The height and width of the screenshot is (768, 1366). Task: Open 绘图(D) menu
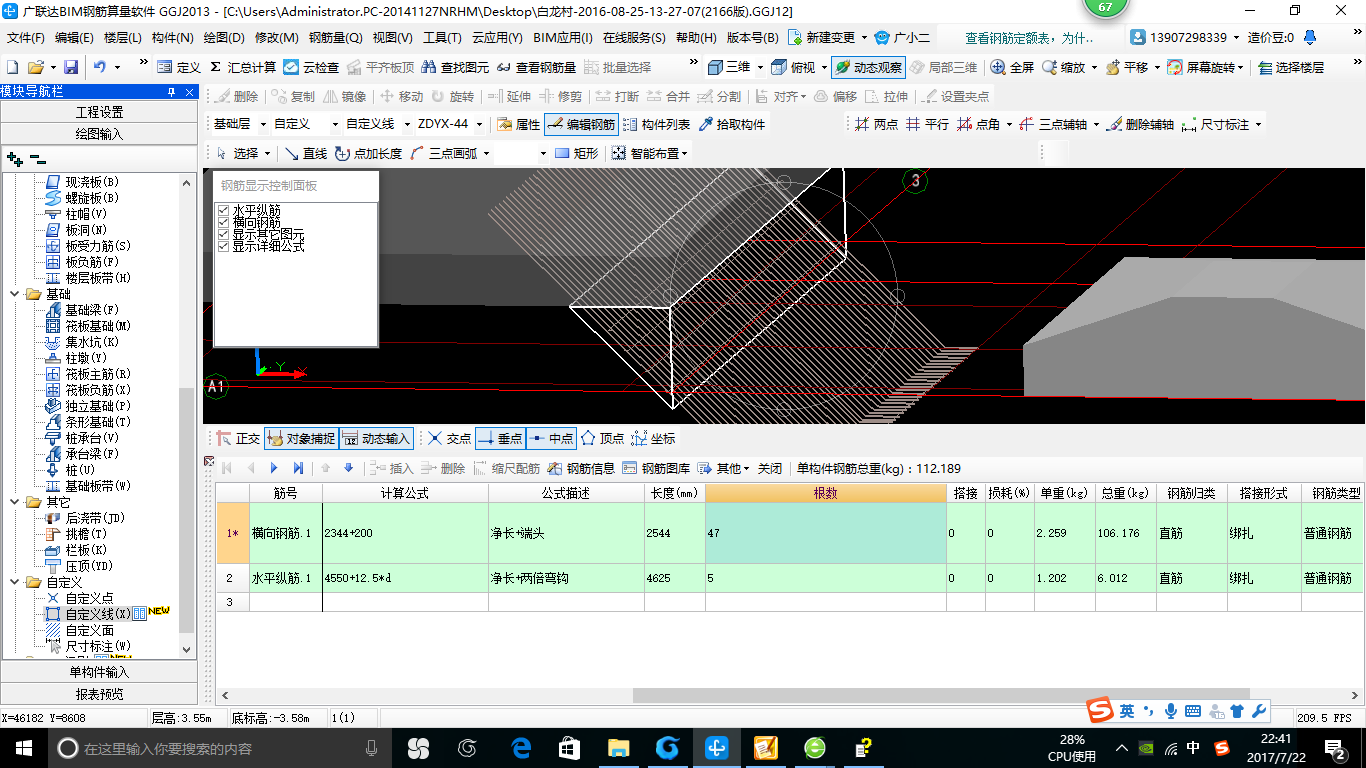click(x=224, y=38)
